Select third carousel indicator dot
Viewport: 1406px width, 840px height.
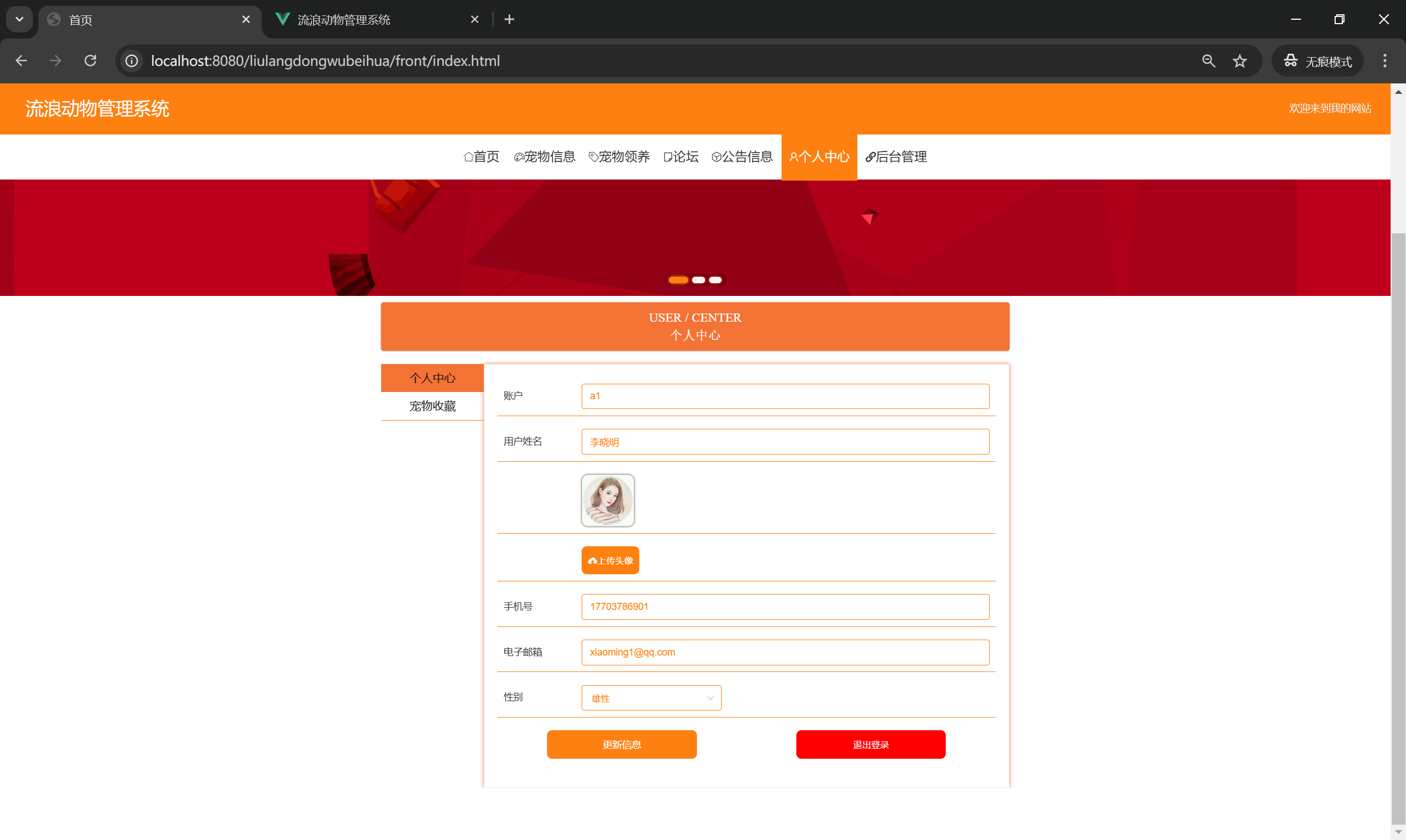tap(715, 279)
